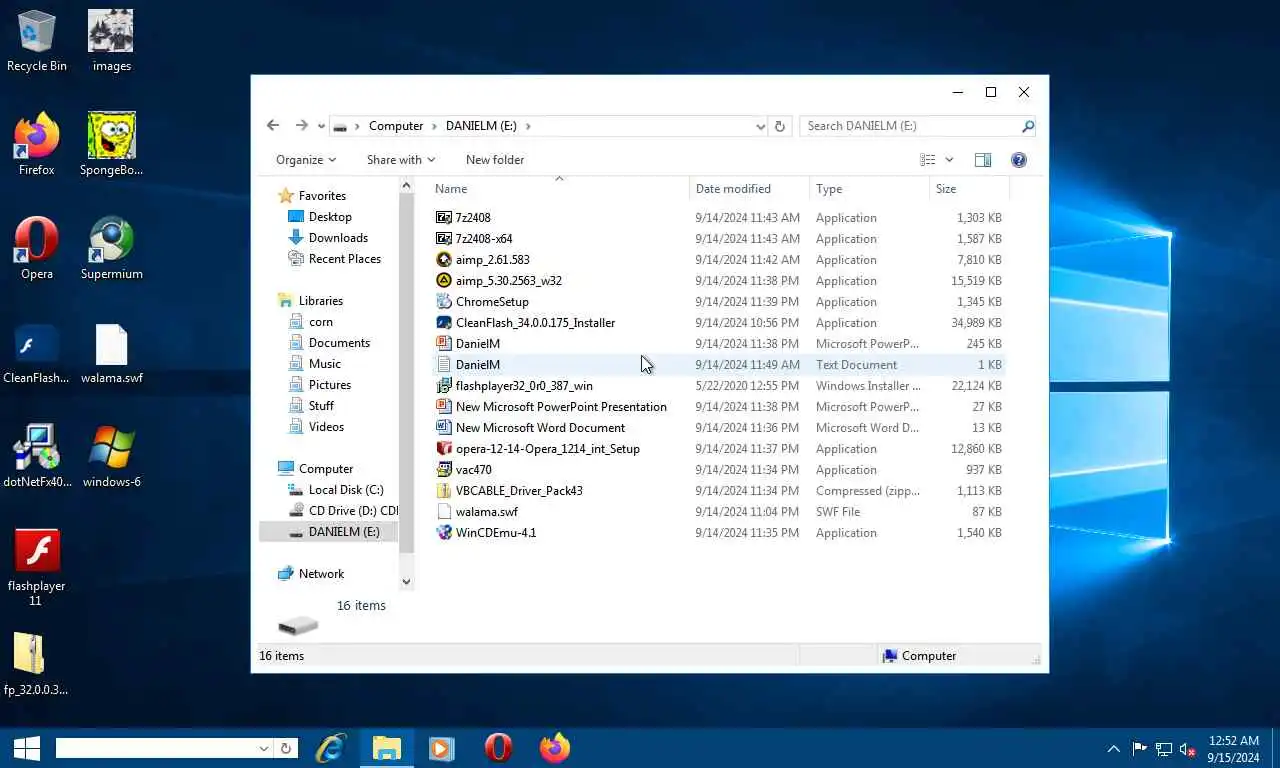Open the Explorer help icon
The height and width of the screenshot is (768, 1280).
click(1019, 160)
